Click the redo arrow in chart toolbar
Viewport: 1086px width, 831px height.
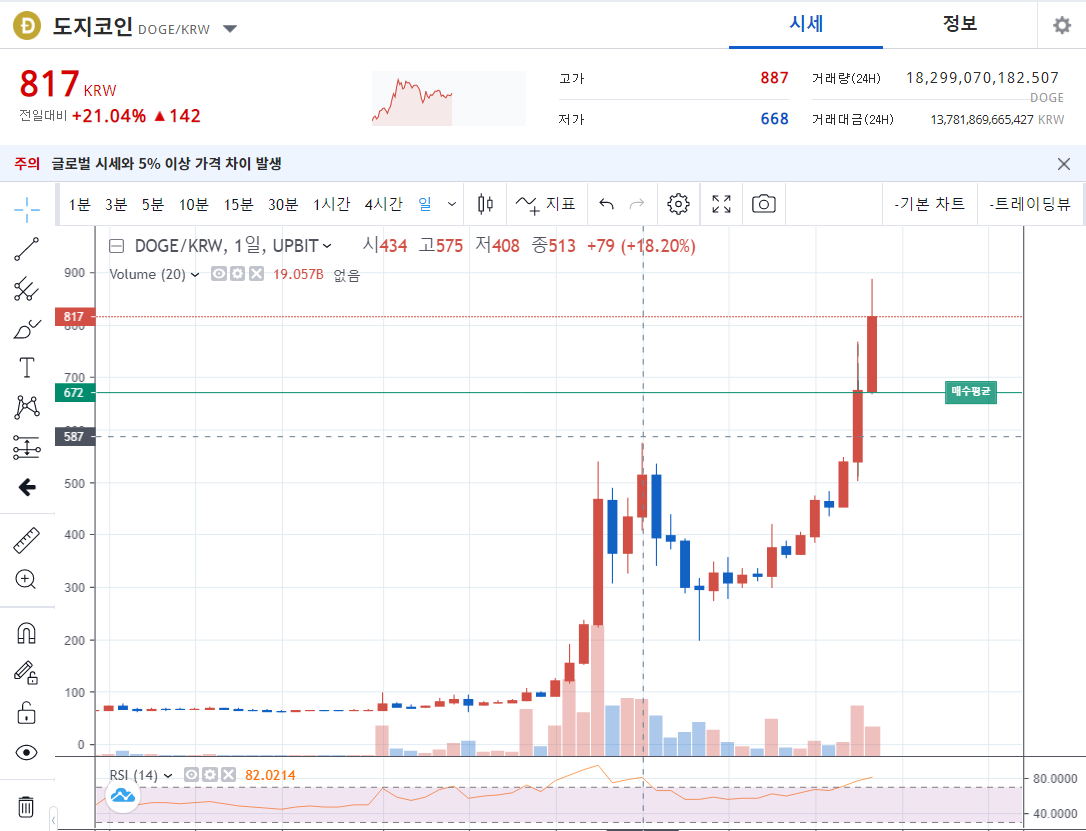click(637, 204)
